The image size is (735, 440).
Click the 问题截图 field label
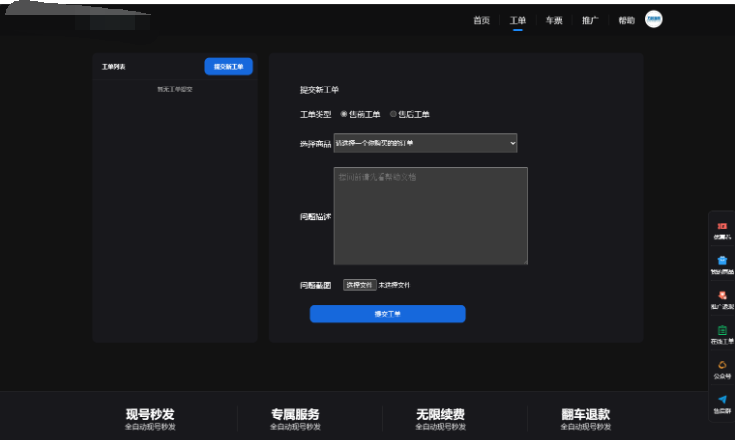(315, 285)
